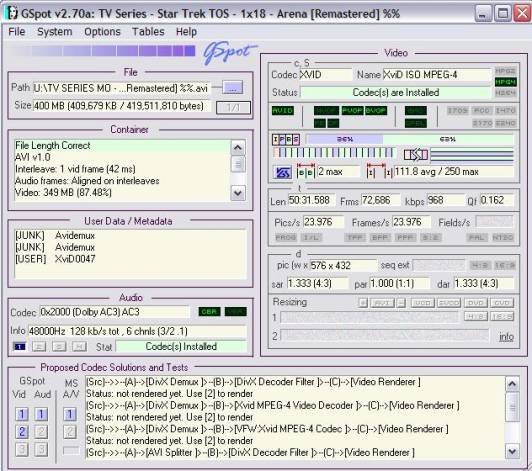Screen dimensions: 532x471
Task: Click the GSpot script logo
Action: pyautogui.click(x=229, y=53)
